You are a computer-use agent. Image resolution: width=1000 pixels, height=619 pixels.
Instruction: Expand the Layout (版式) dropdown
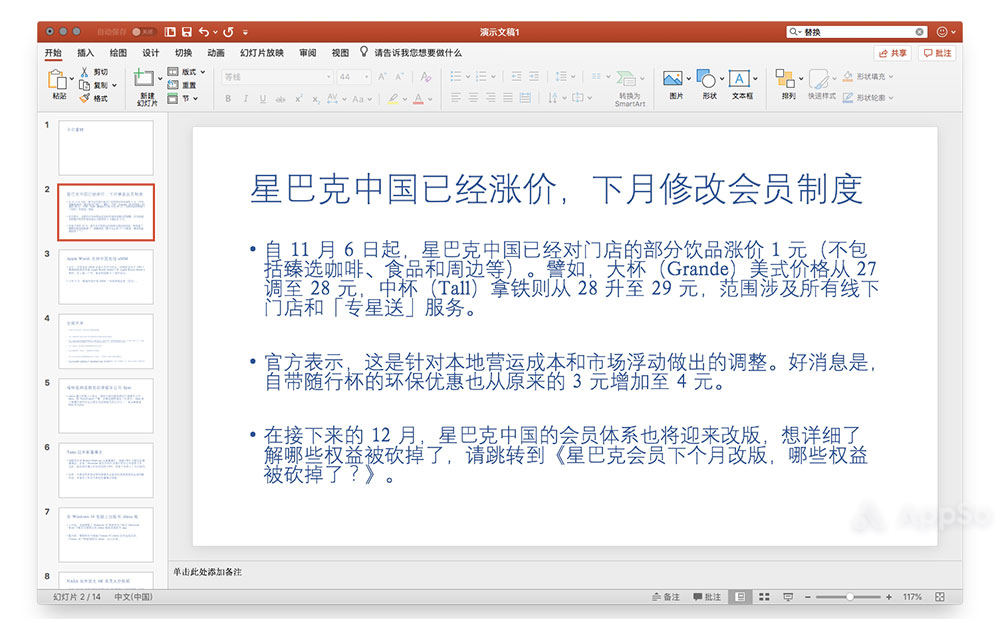[203, 72]
